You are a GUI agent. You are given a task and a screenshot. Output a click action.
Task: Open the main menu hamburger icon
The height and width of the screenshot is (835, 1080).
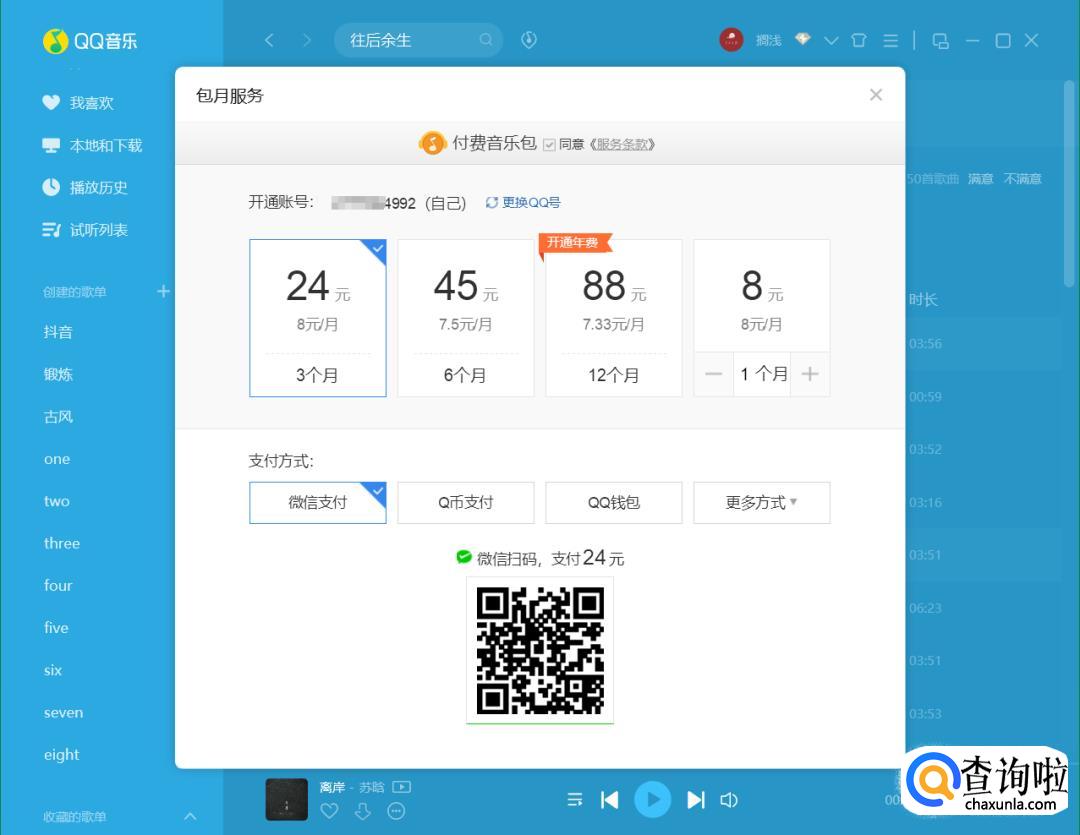tap(891, 41)
